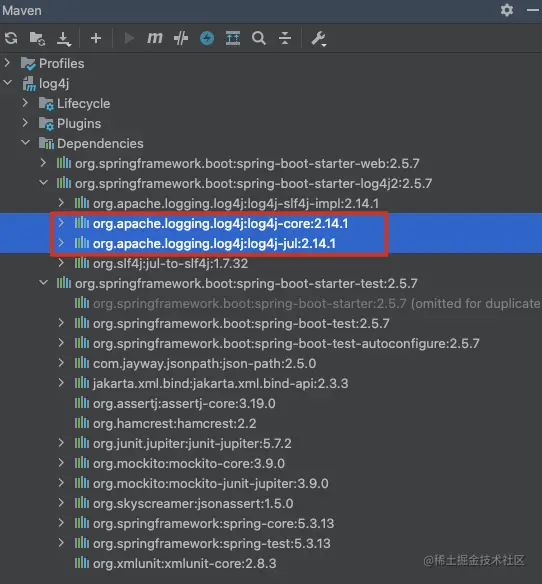Select com.jayway.jsonpath:json-path:2.5.0 text
Screen dimensions: 542x584
pyautogui.click(x=205, y=364)
